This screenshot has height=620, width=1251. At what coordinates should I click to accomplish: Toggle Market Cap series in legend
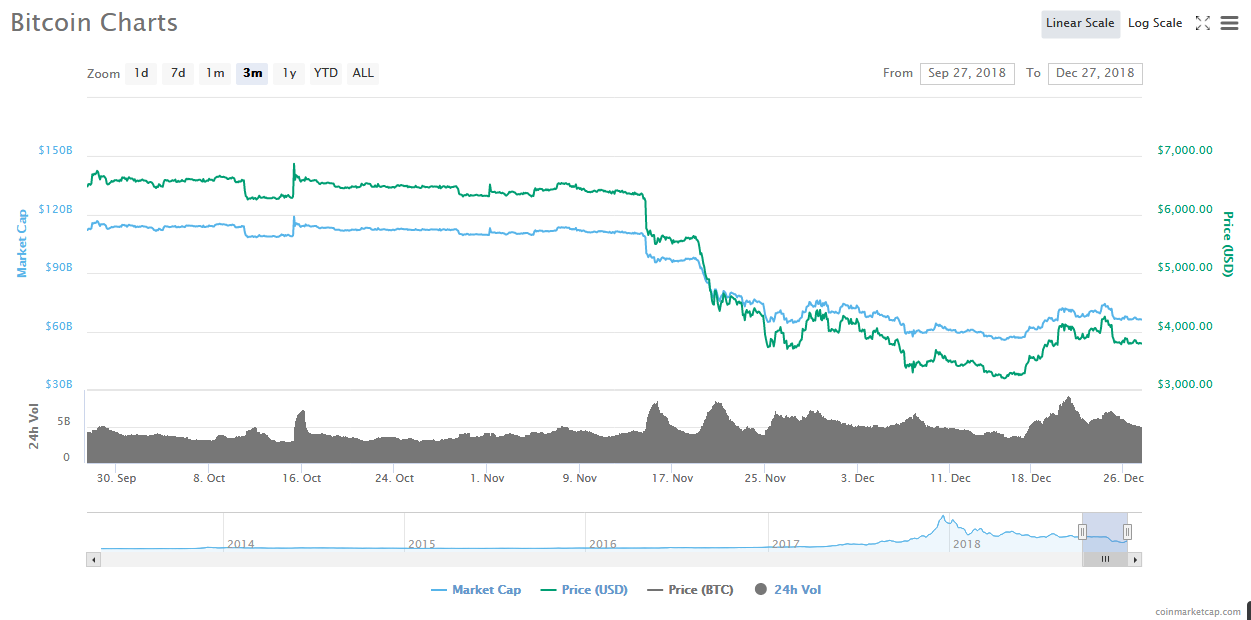pyautogui.click(x=476, y=590)
